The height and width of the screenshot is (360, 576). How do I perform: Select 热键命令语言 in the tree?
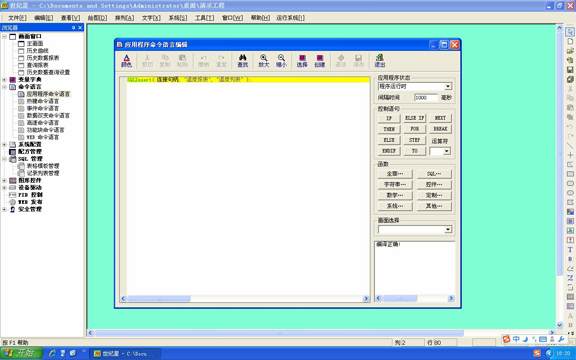43,101
